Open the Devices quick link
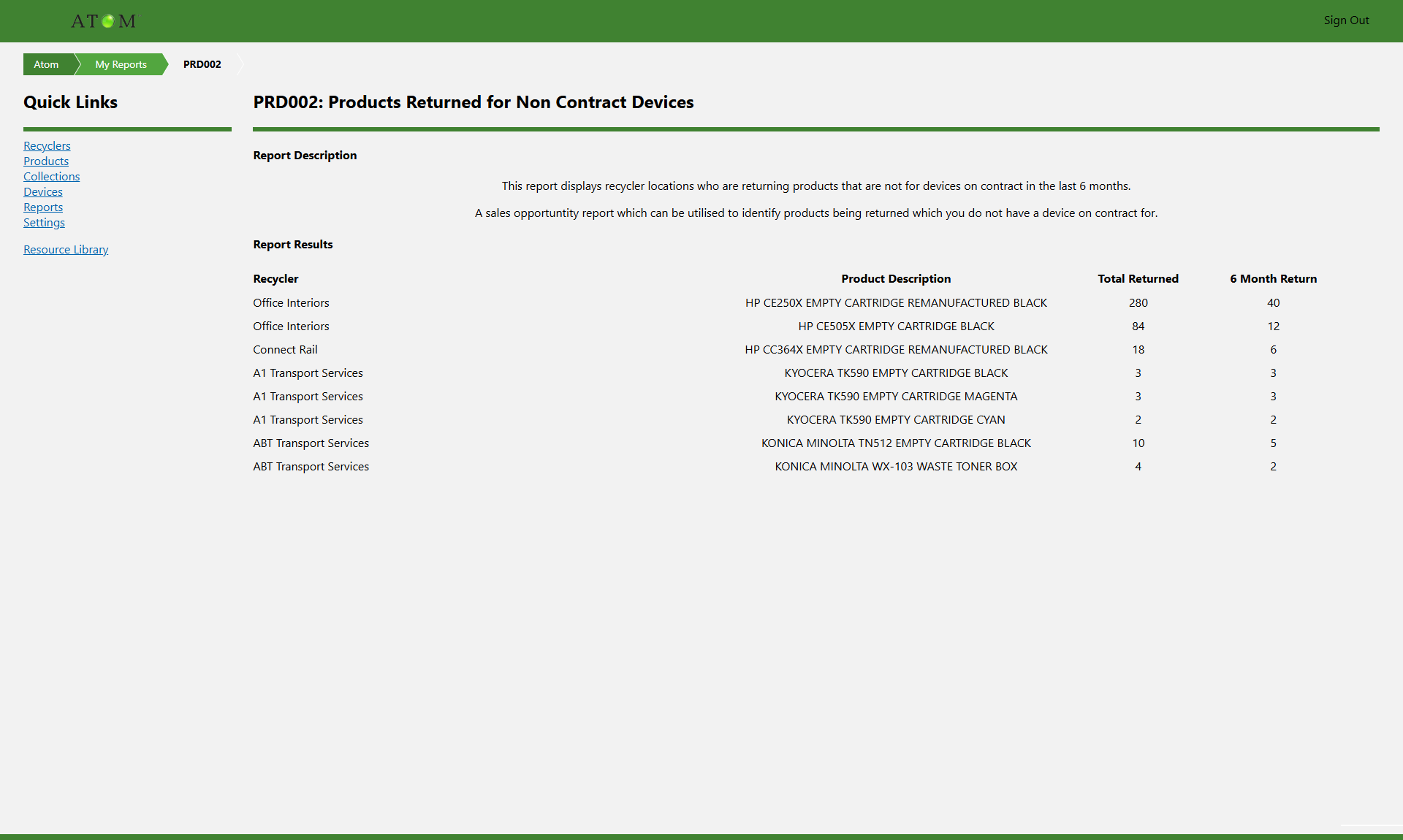This screenshot has width=1403, height=840. click(x=43, y=191)
